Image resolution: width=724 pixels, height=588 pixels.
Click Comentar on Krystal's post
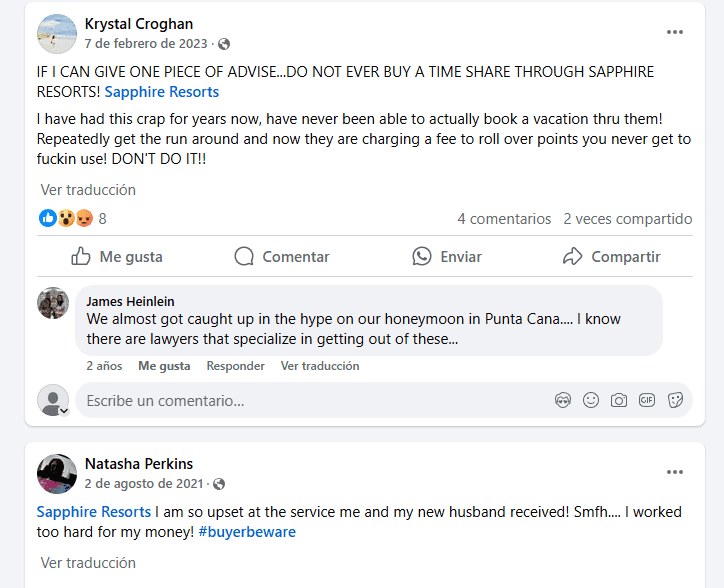(x=281, y=257)
